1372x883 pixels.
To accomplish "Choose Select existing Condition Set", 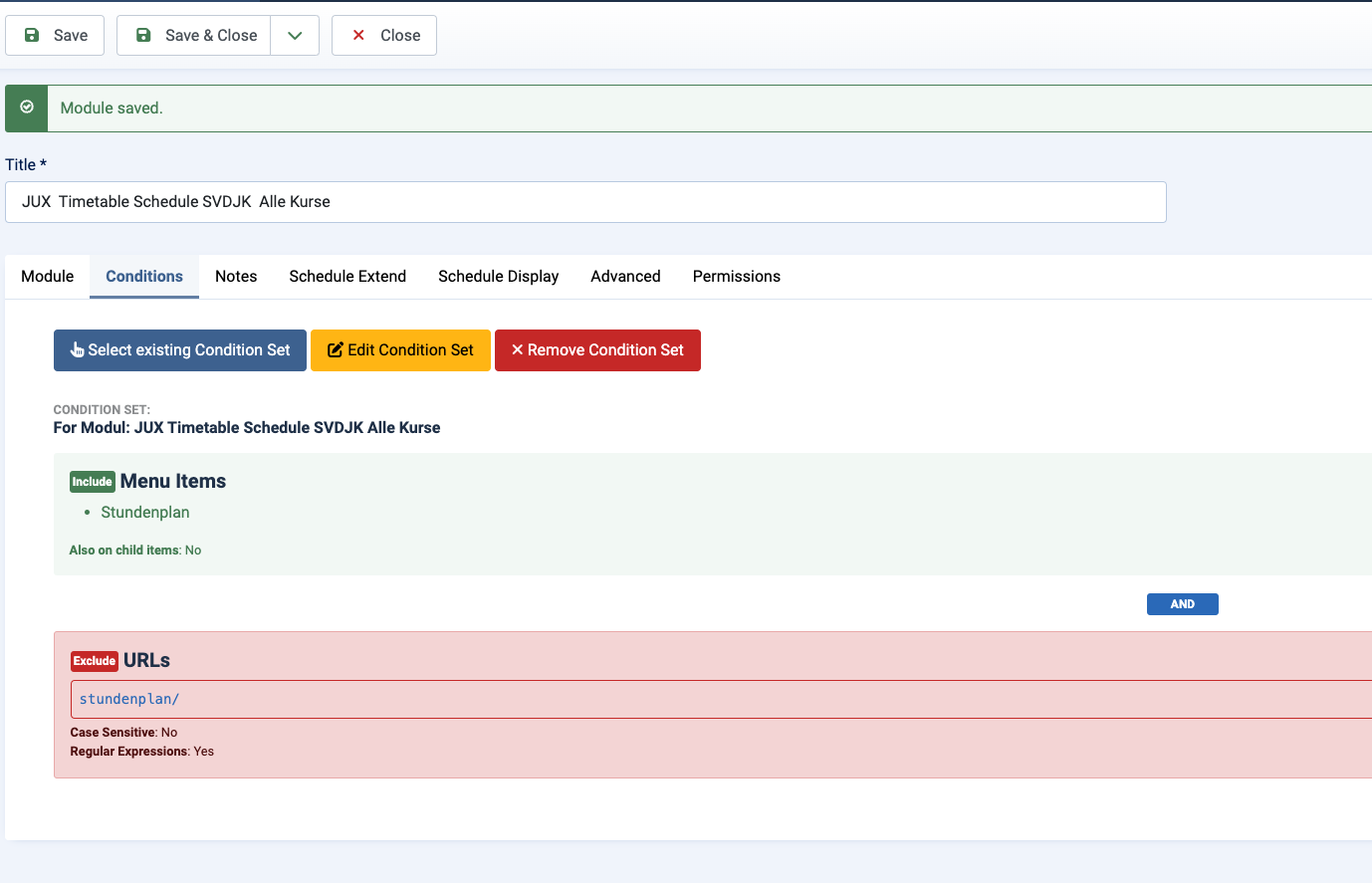I will coord(180,350).
